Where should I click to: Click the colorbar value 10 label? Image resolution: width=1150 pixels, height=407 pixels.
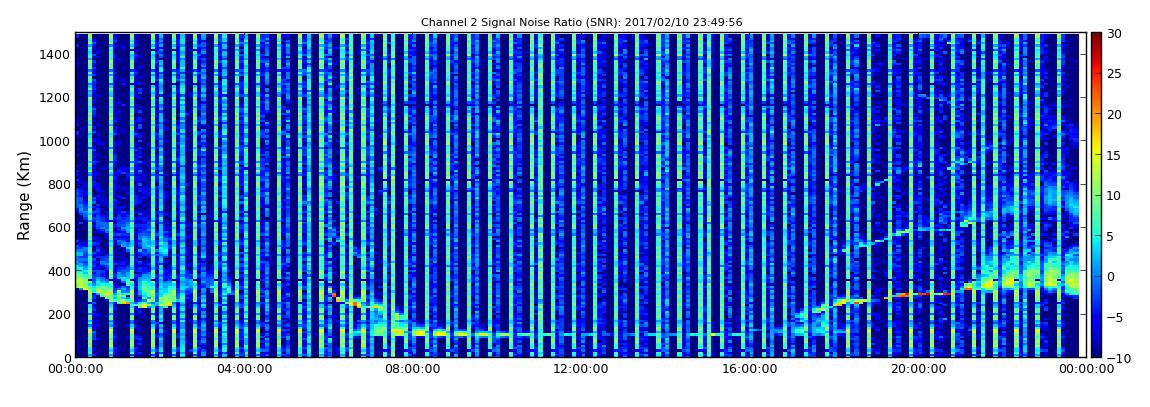(x=1114, y=195)
